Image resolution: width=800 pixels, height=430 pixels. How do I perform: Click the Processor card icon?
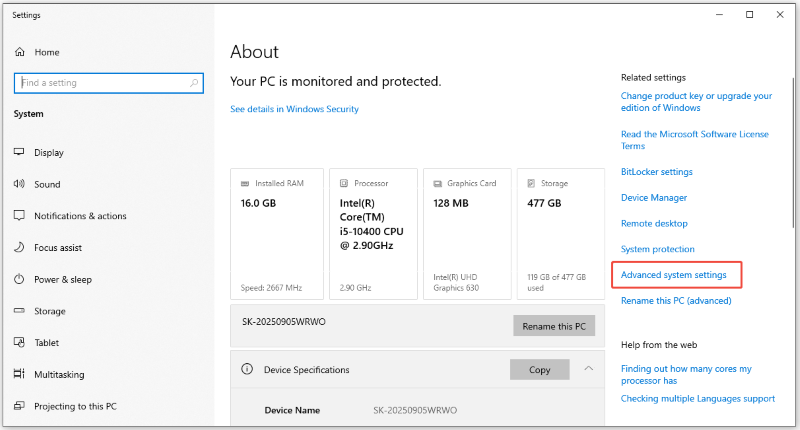[x=344, y=183]
